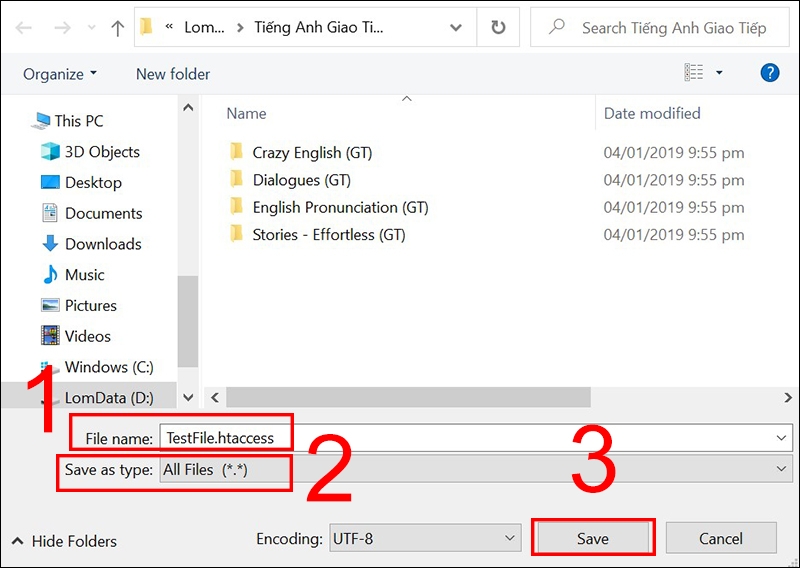Screen dimensions: 800x568
Task: Click the Desktop icon in sidebar
Action: coord(50,182)
